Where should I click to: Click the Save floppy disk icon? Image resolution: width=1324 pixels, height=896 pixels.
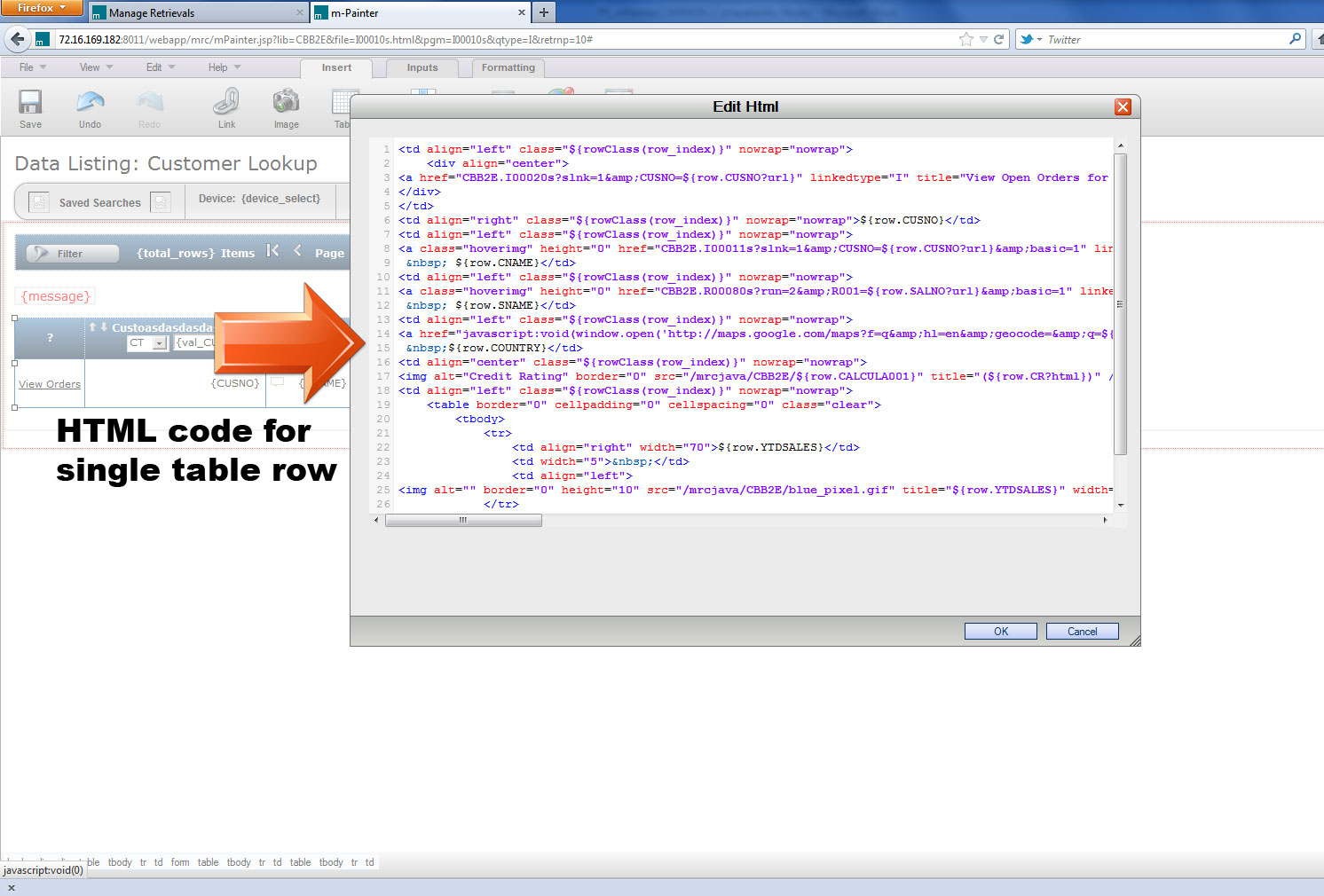30,102
